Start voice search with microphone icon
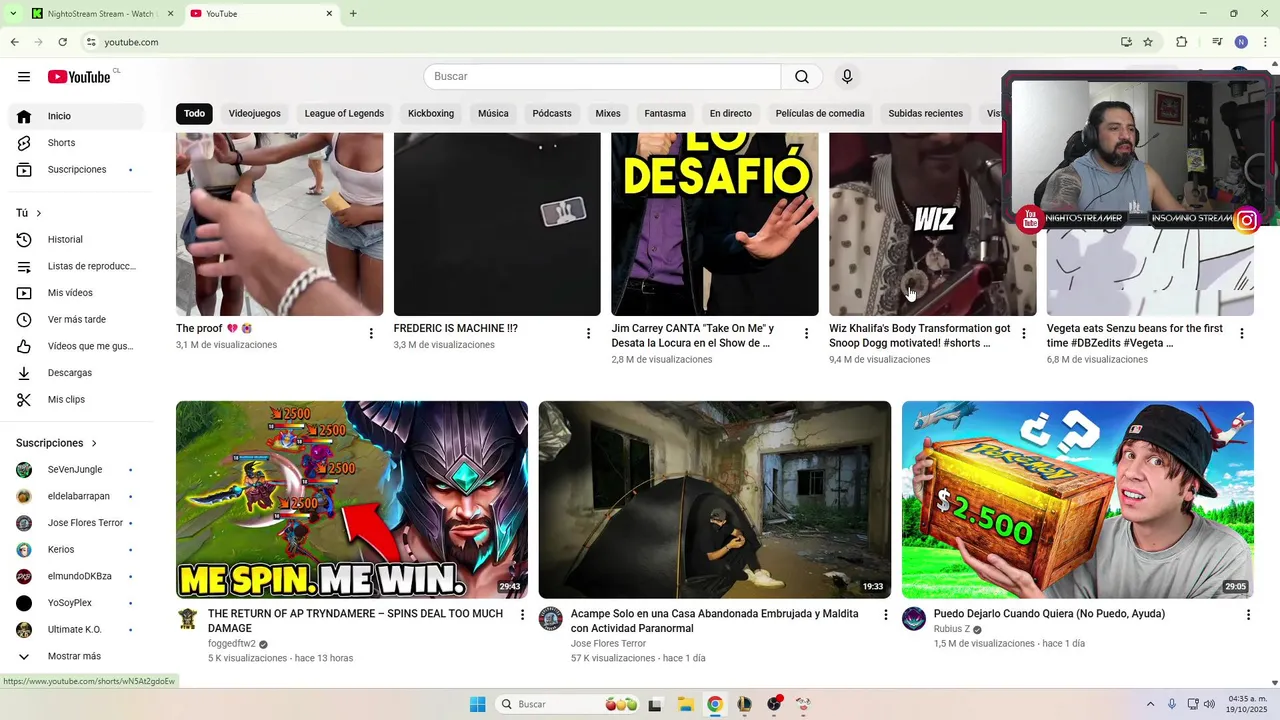This screenshot has width=1280, height=720. point(847,77)
